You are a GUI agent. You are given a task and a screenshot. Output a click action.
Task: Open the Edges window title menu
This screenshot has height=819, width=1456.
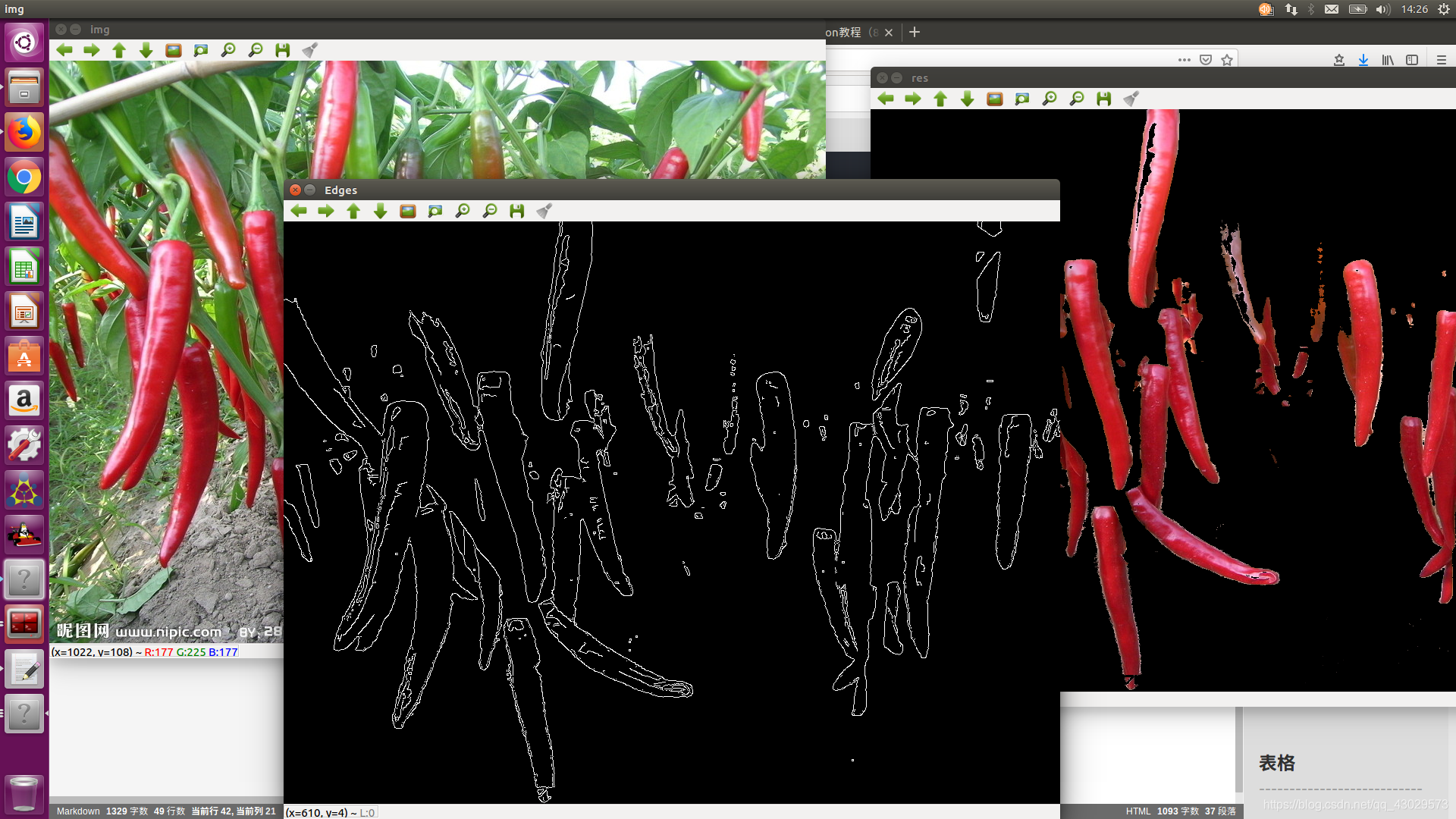[340, 189]
